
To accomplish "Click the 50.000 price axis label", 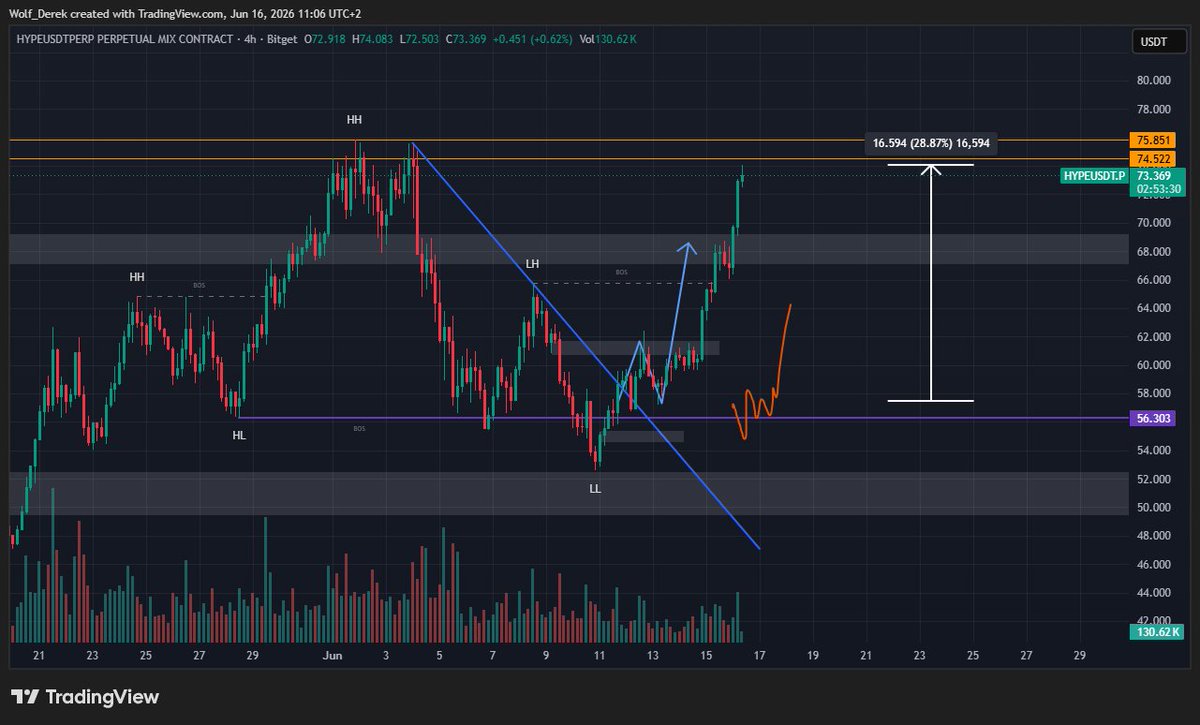I will (x=1152, y=507).
